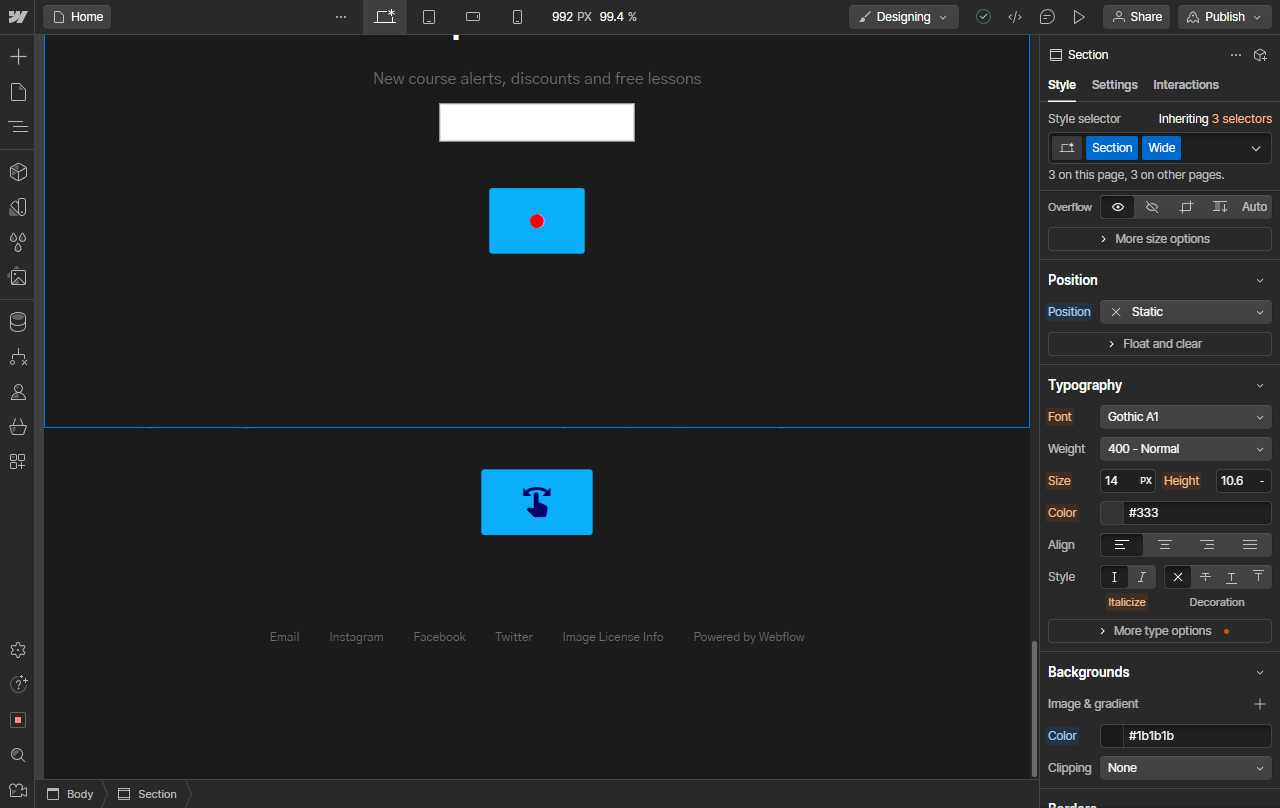1280x808 pixels.
Task: Open the Apps panel
Action: (x=17, y=462)
